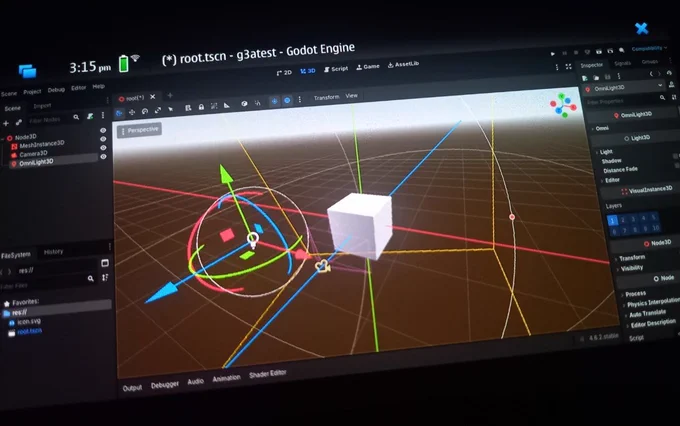Click the Inspector history back arrow
Viewport: 680px width, 426px height.
651,74
